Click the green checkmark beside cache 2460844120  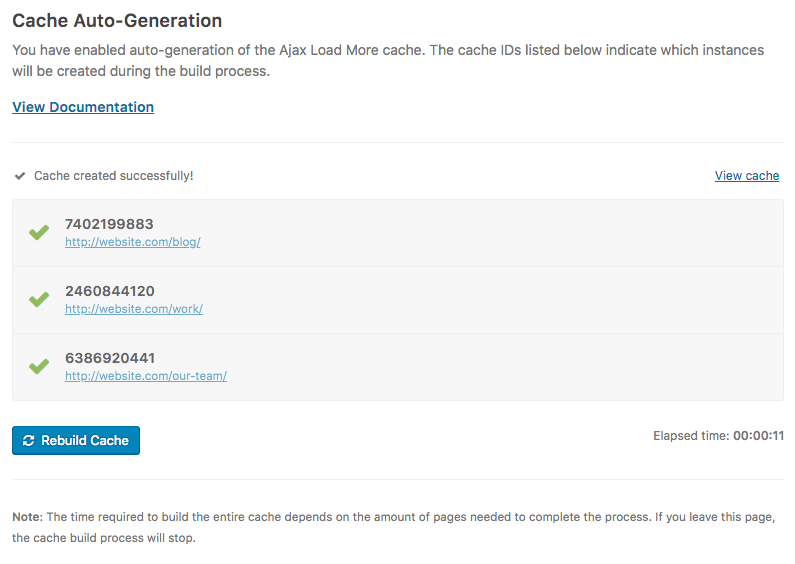(39, 299)
